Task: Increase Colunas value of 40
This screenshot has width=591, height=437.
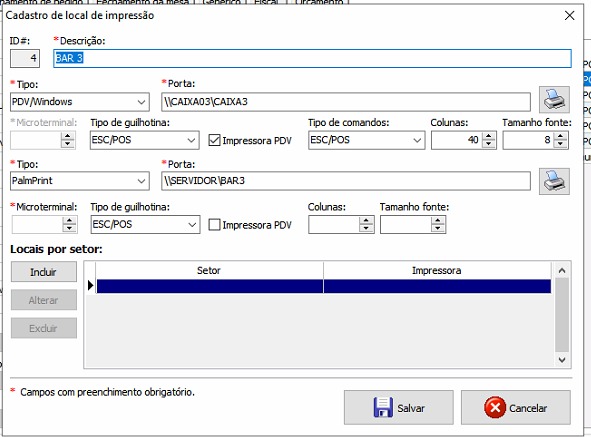Action: click(488, 136)
